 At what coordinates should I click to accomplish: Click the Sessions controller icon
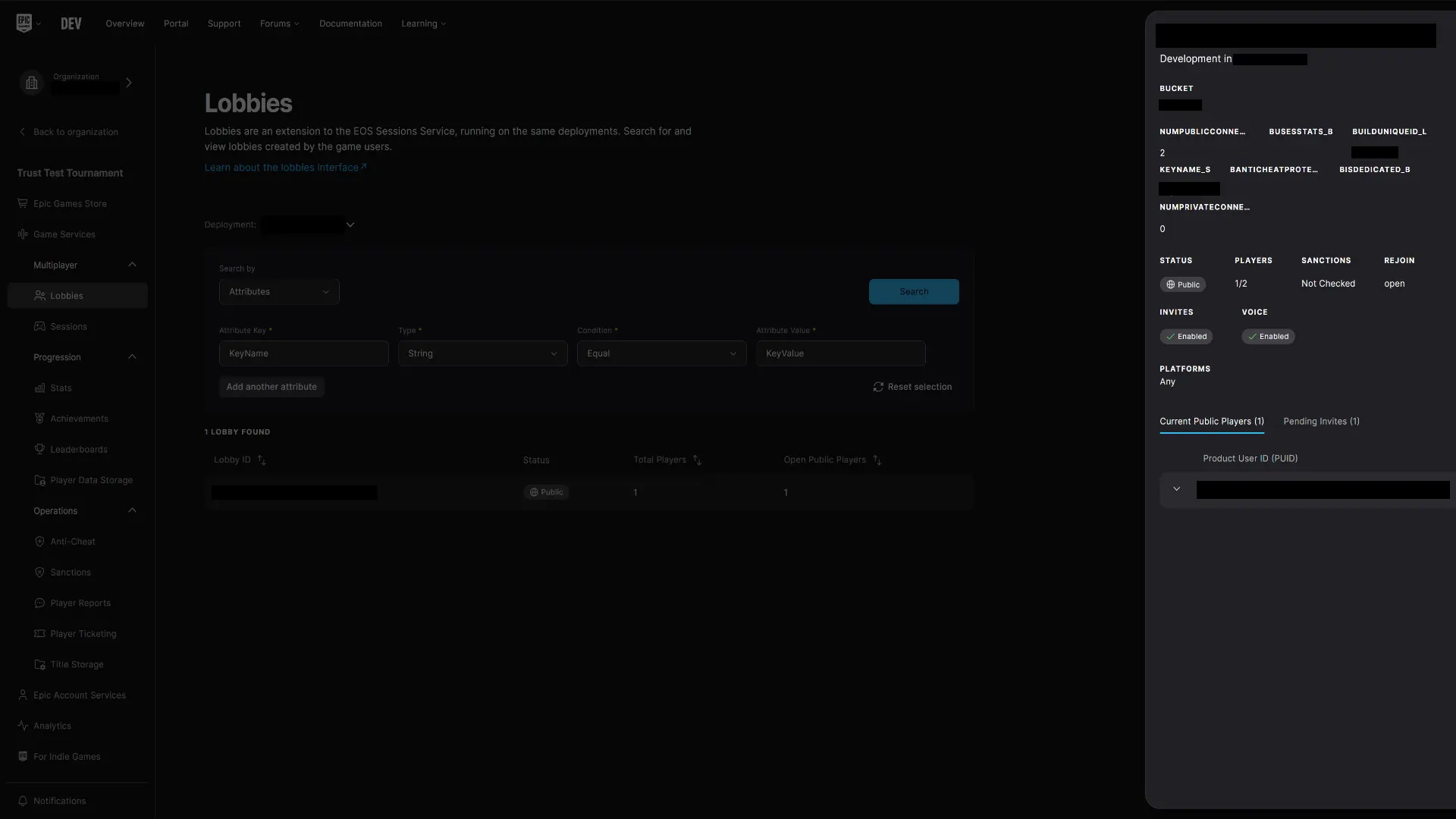pyautogui.click(x=39, y=327)
